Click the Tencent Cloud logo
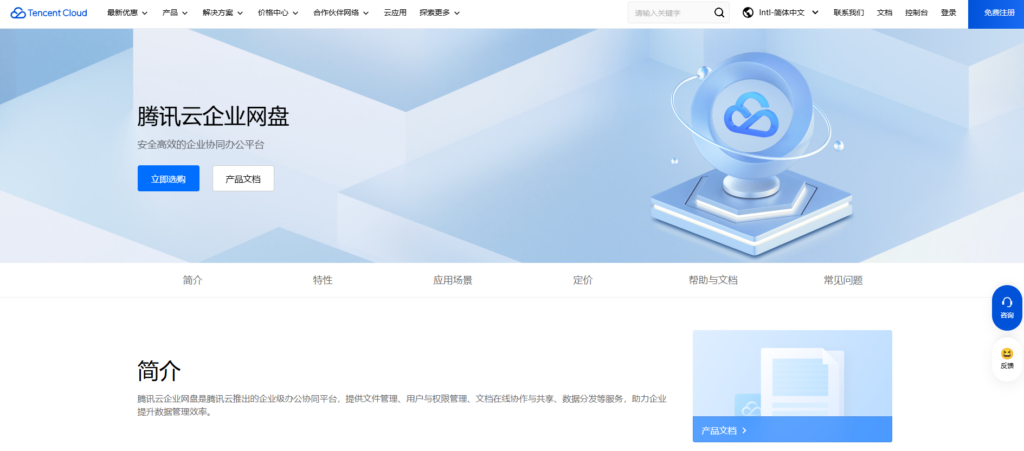Screen dimensions: 1024x451 click(49, 13)
